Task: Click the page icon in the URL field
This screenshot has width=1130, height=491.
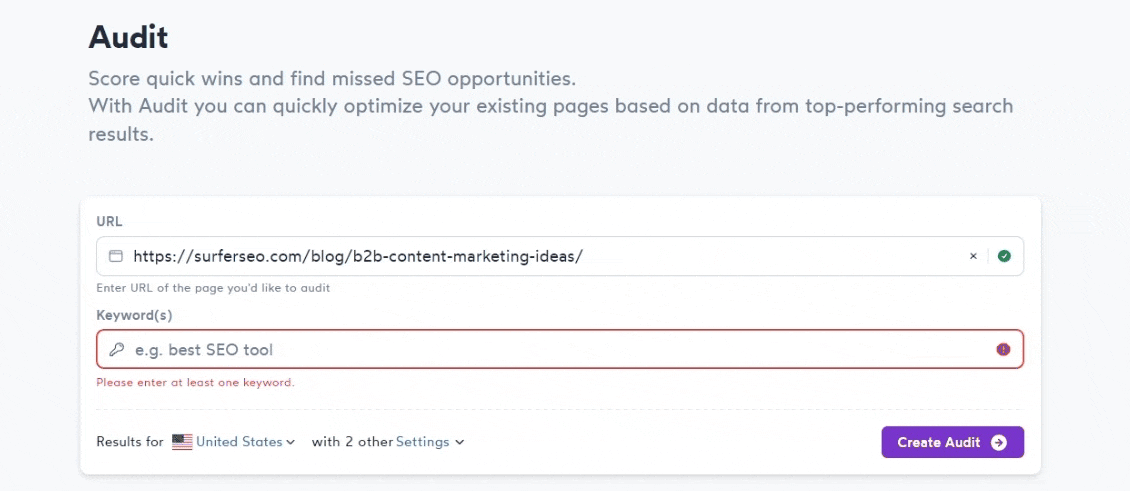Action: coord(116,256)
